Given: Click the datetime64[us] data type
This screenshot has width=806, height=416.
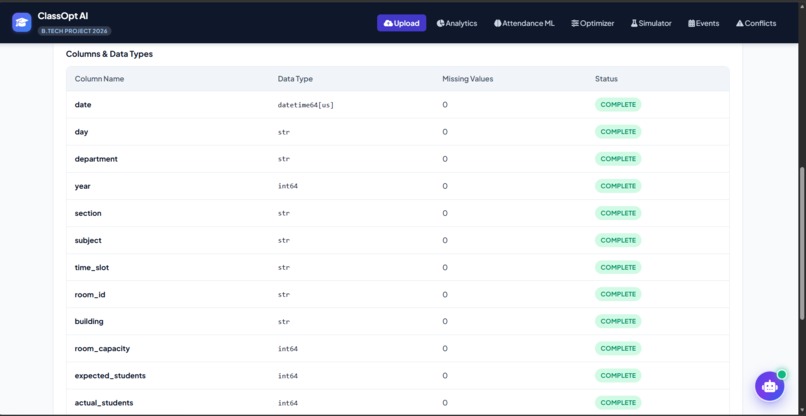Looking at the screenshot, I should click(306, 105).
